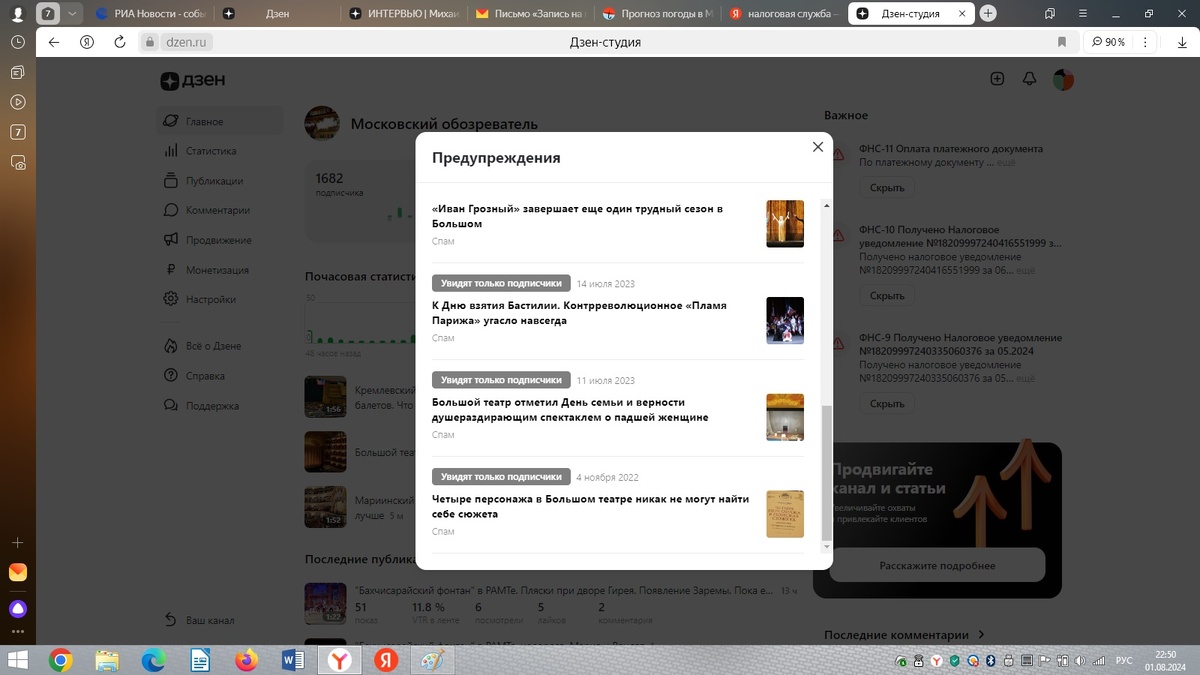This screenshot has width=1200, height=675.
Task: Open the profile avatar menu
Action: (1063, 80)
